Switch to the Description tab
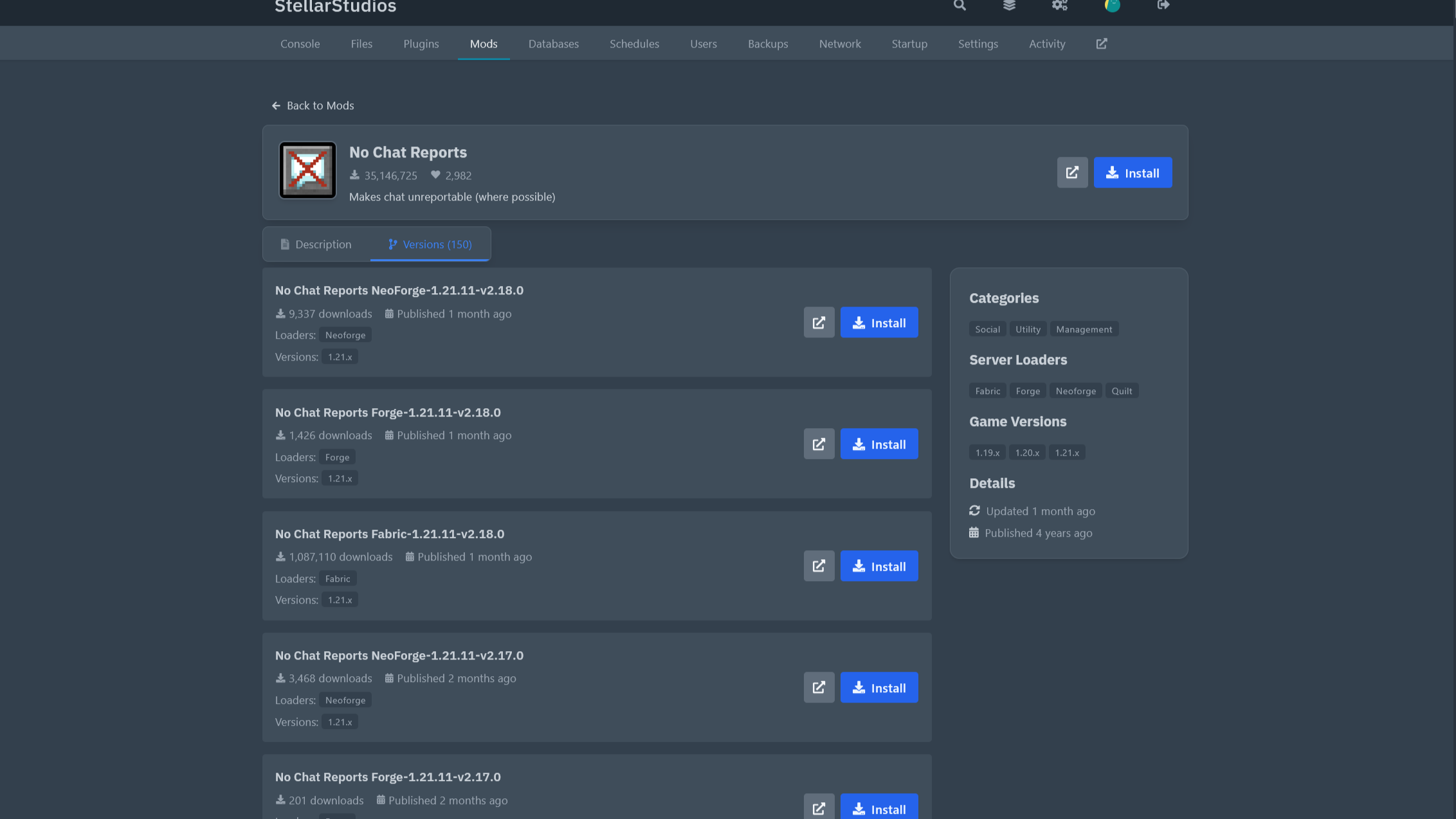The height and width of the screenshot is (819, 1456). [316, 244]
